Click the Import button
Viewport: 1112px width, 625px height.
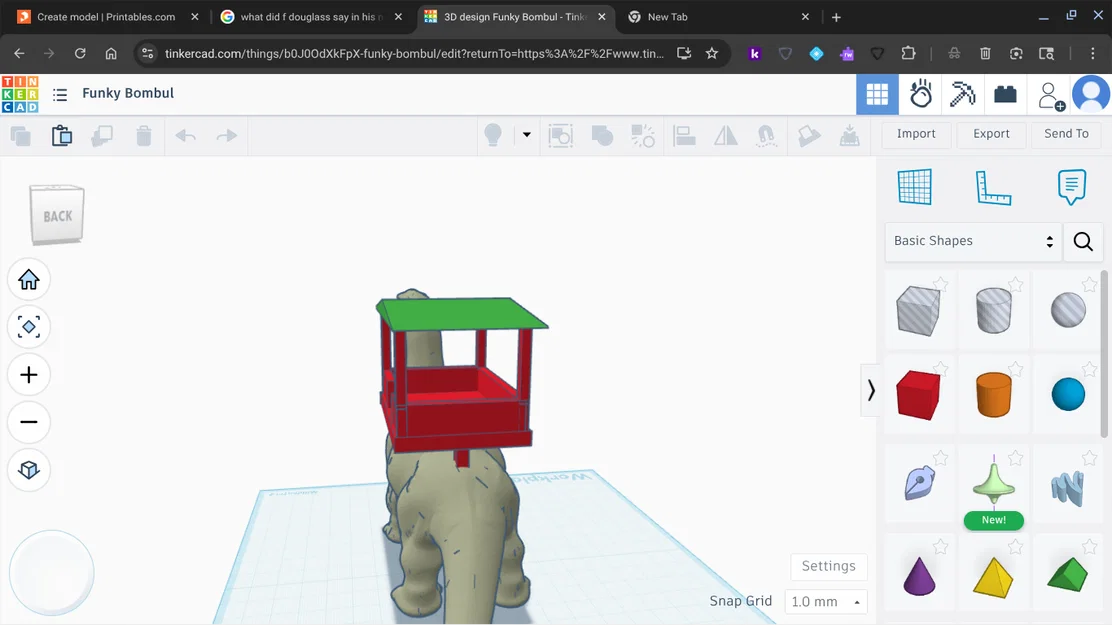point(915,133)
